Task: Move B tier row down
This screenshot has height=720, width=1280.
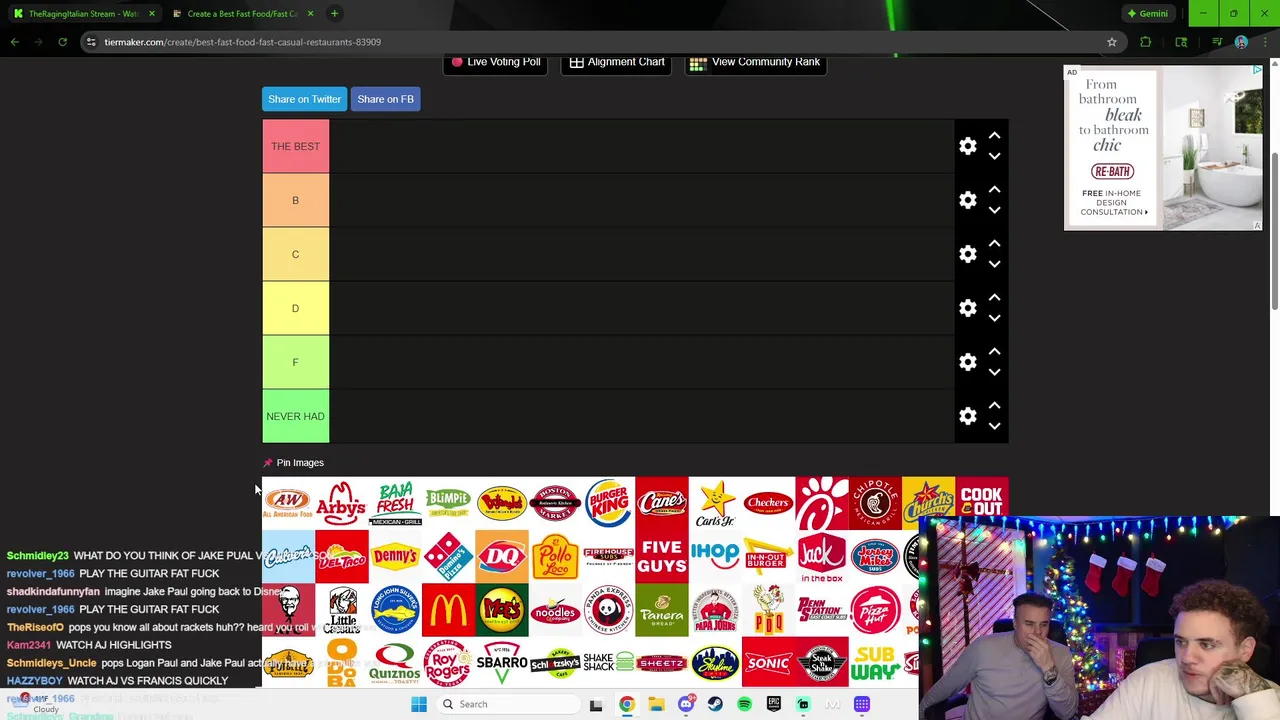Action: (x=994, y=210)
